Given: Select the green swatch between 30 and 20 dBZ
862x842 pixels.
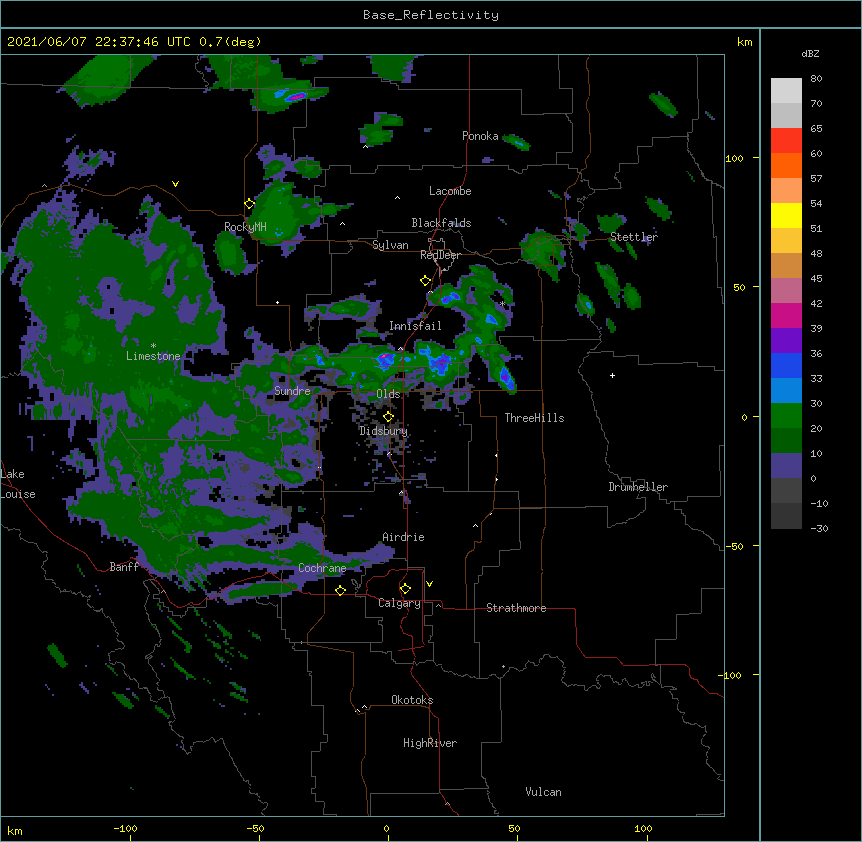Looking at the screenshot, I should (786, 416).
